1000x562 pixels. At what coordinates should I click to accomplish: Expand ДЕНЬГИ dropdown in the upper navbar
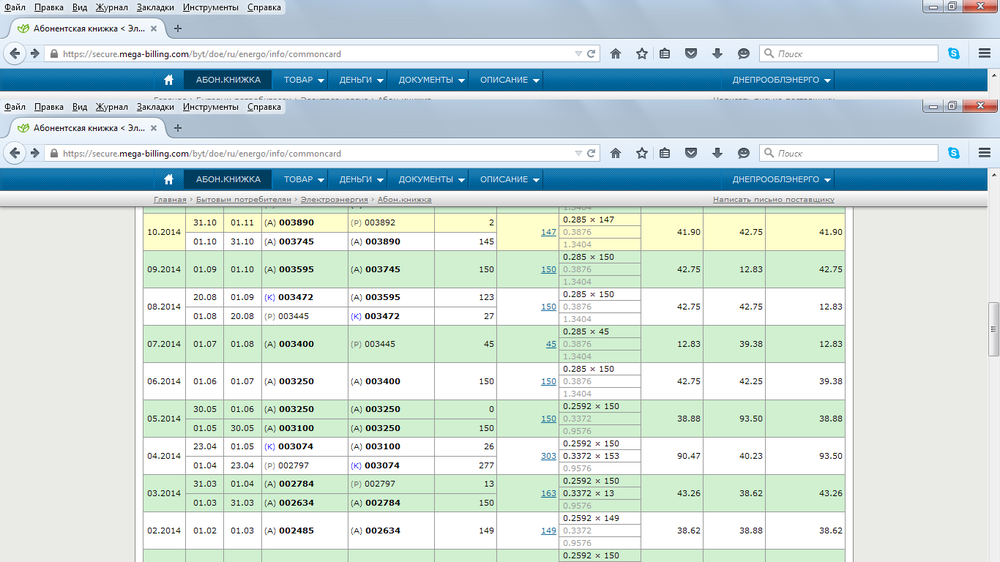coord(361,80)
